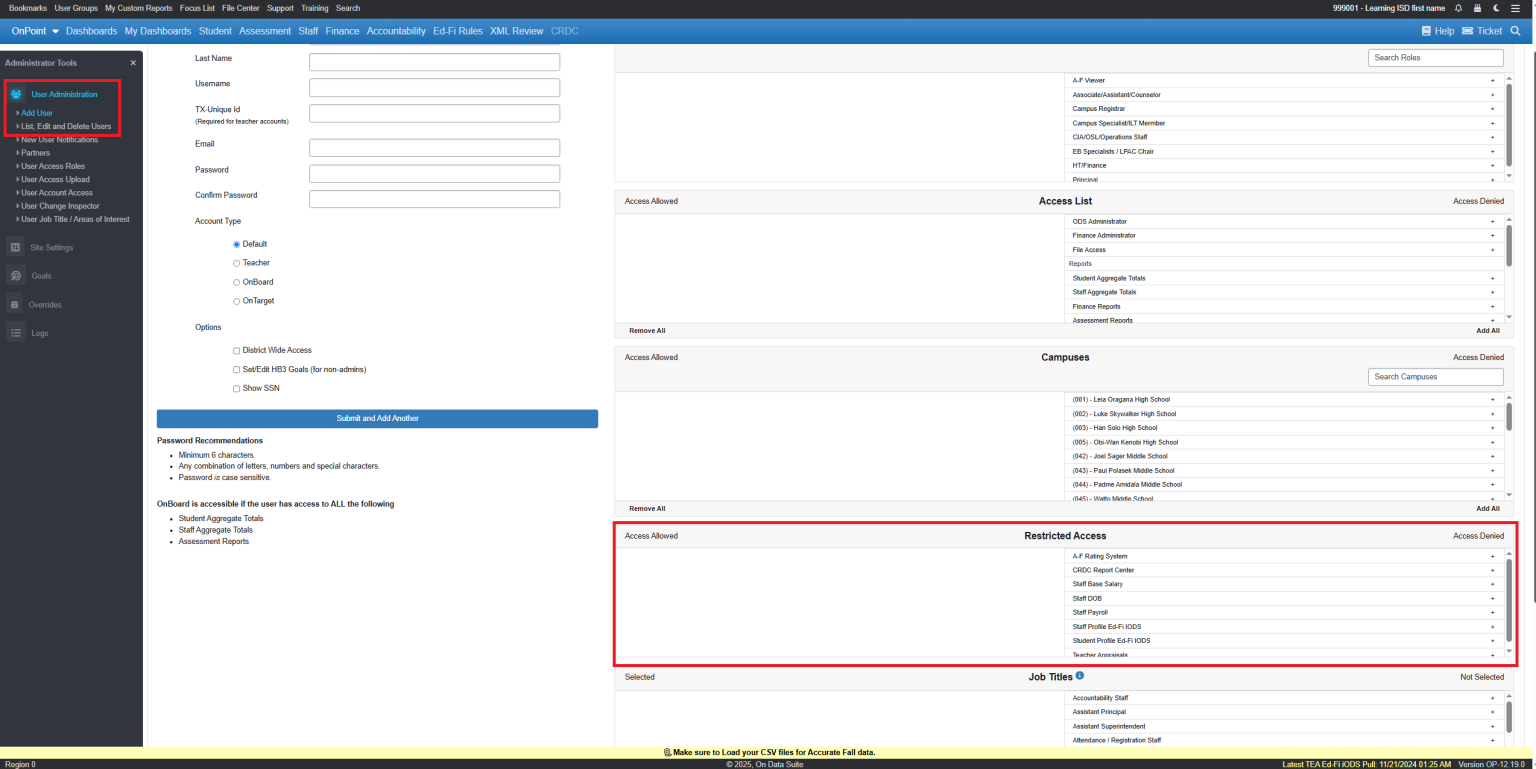1536x769 pixels.
Task: Click inside the Search Campuses field
Action: point(1435,376)
